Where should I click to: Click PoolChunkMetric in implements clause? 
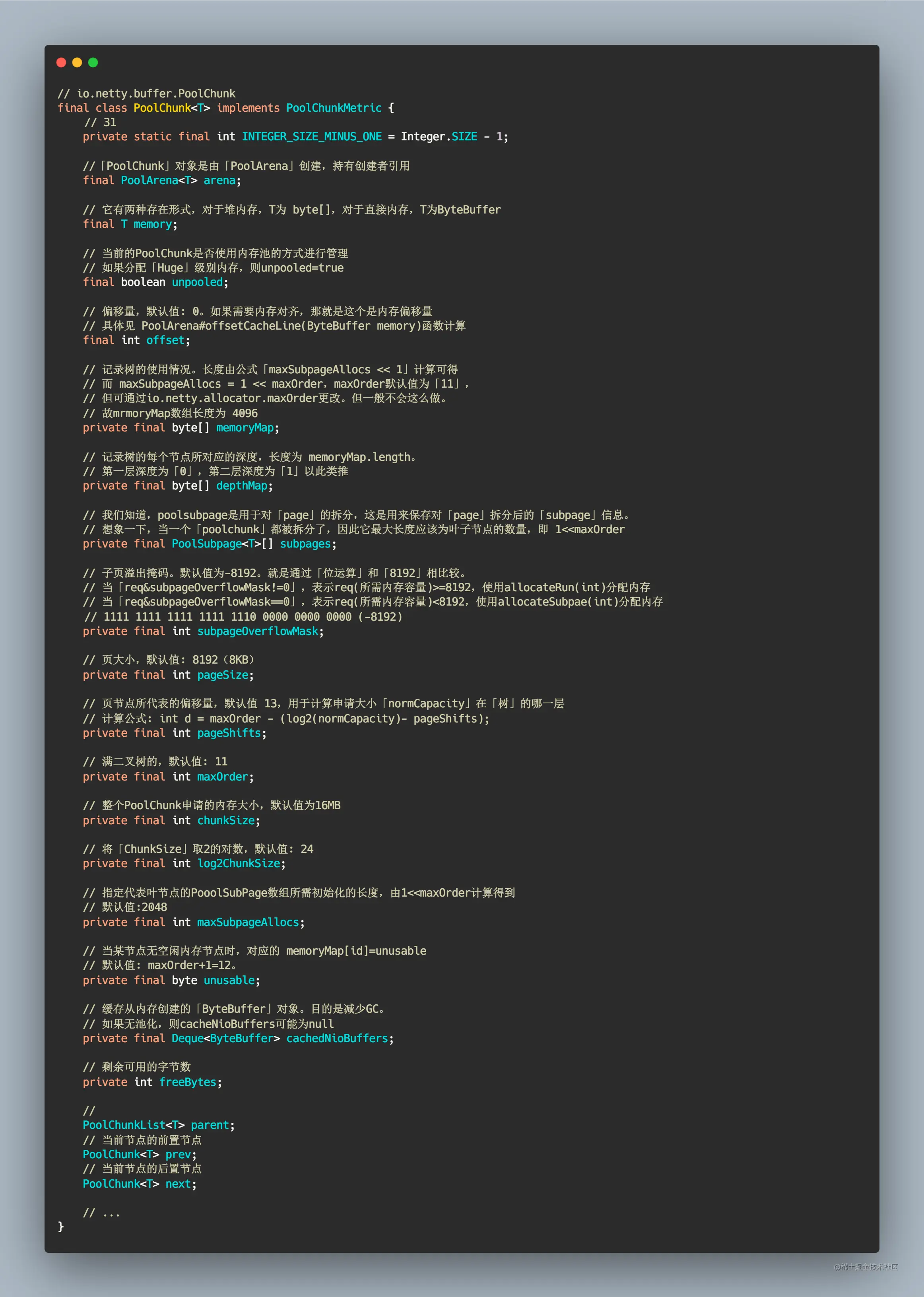tap(334, 108)
